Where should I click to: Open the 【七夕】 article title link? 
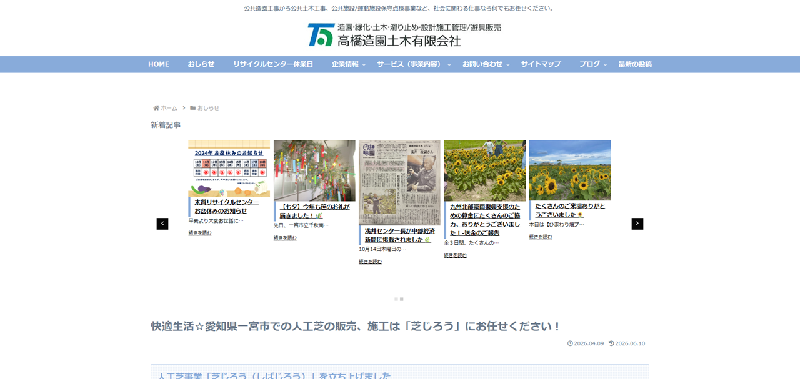click(315, 211)
